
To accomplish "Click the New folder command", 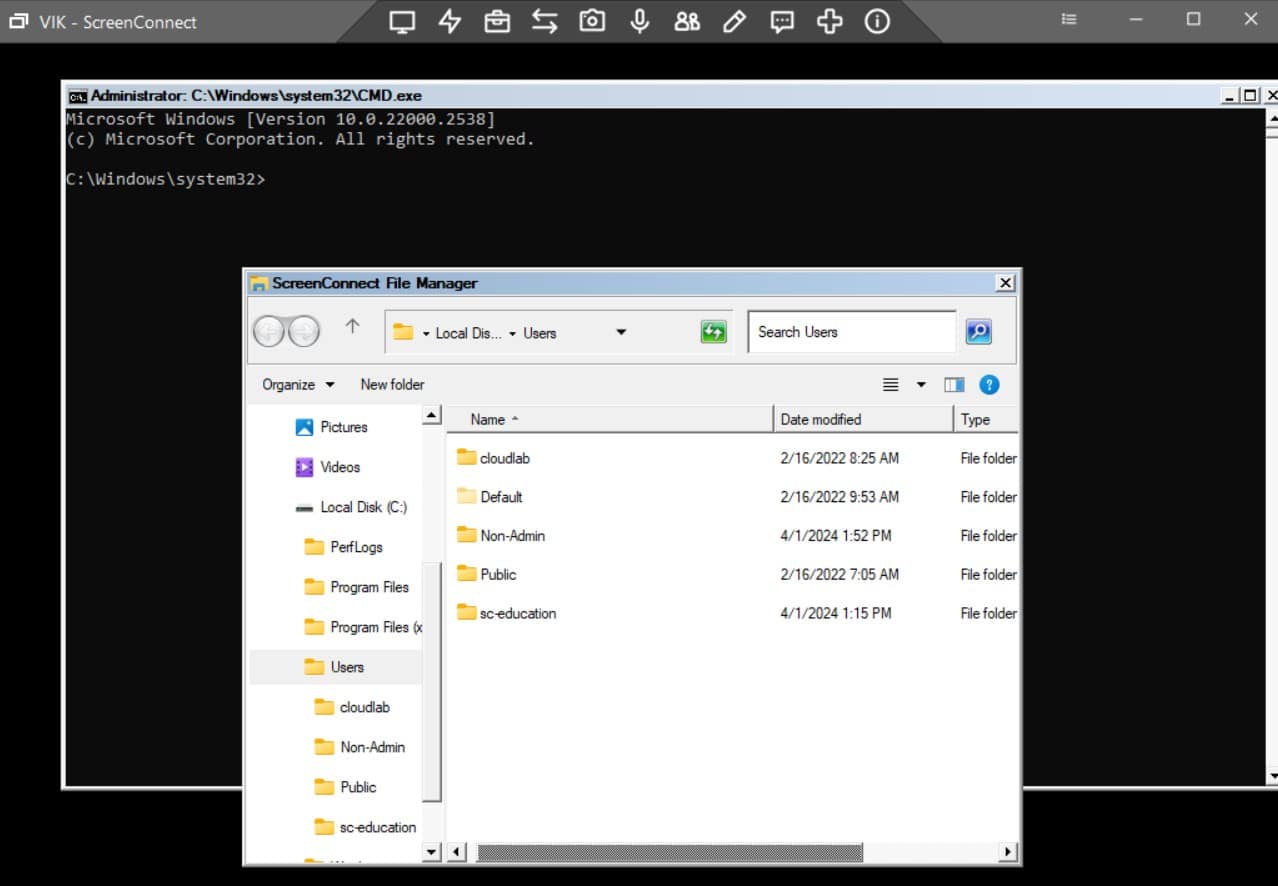I will coord(392,384).
